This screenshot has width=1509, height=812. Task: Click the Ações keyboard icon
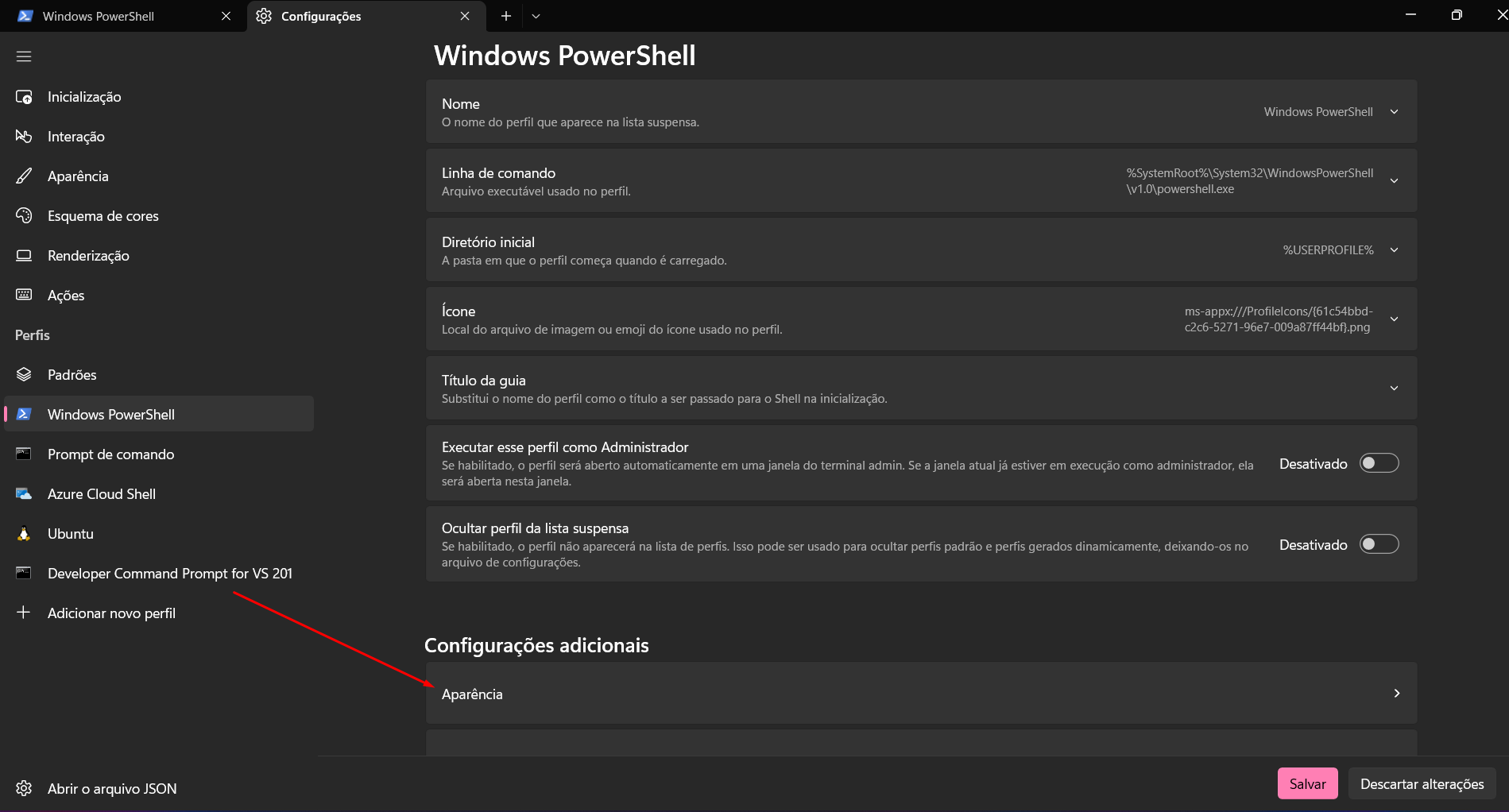tap(24, 296)
